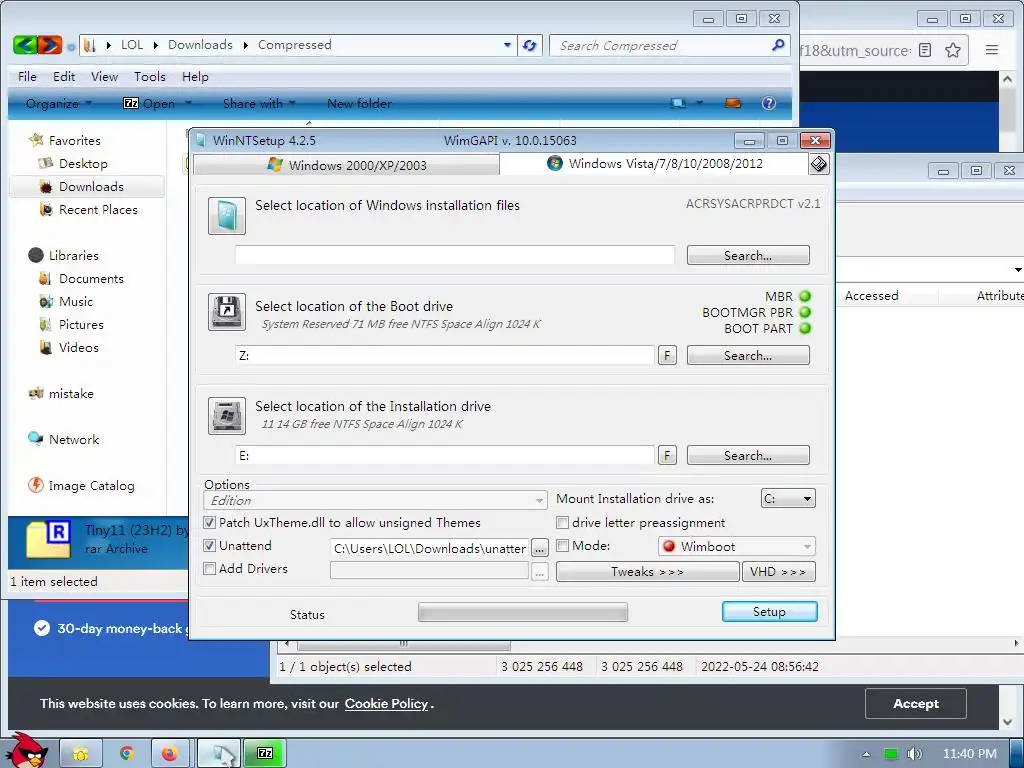Click the Boot drive floppy icon
Viewport: 1024px width, 768px height.
pos(227,312)
